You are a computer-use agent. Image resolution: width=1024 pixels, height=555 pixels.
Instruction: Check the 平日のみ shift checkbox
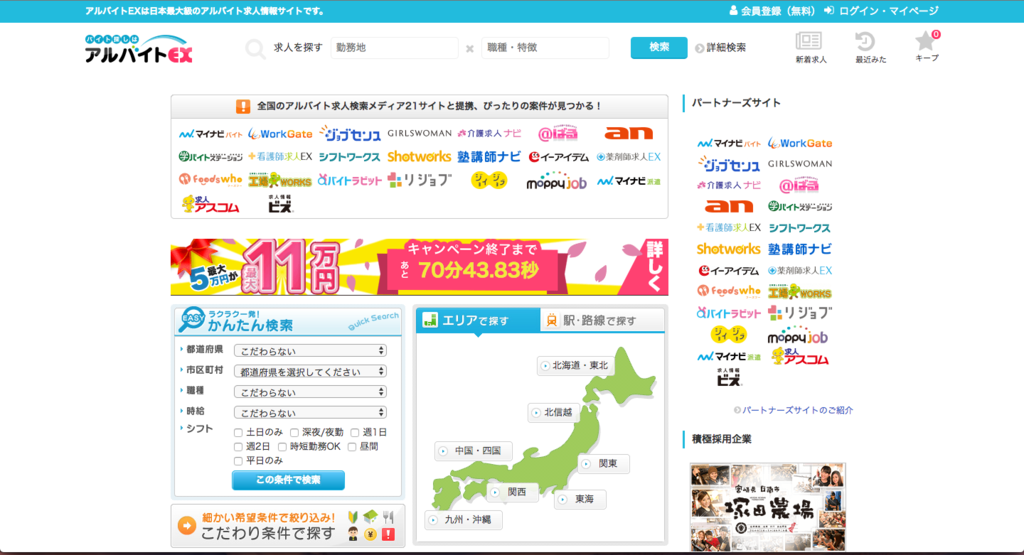(x=238, y=461)
